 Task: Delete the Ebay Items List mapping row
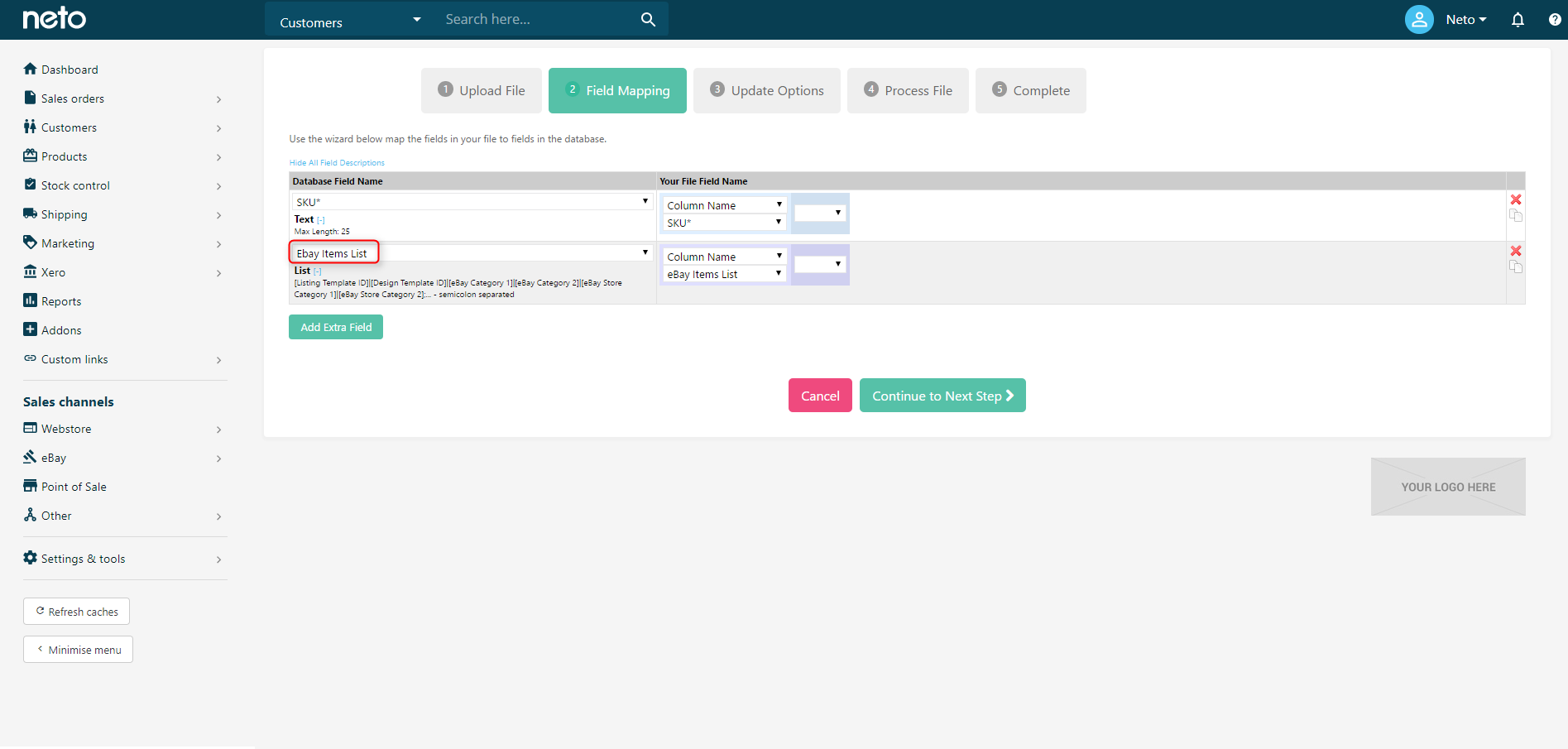[x=1516, y=251]
